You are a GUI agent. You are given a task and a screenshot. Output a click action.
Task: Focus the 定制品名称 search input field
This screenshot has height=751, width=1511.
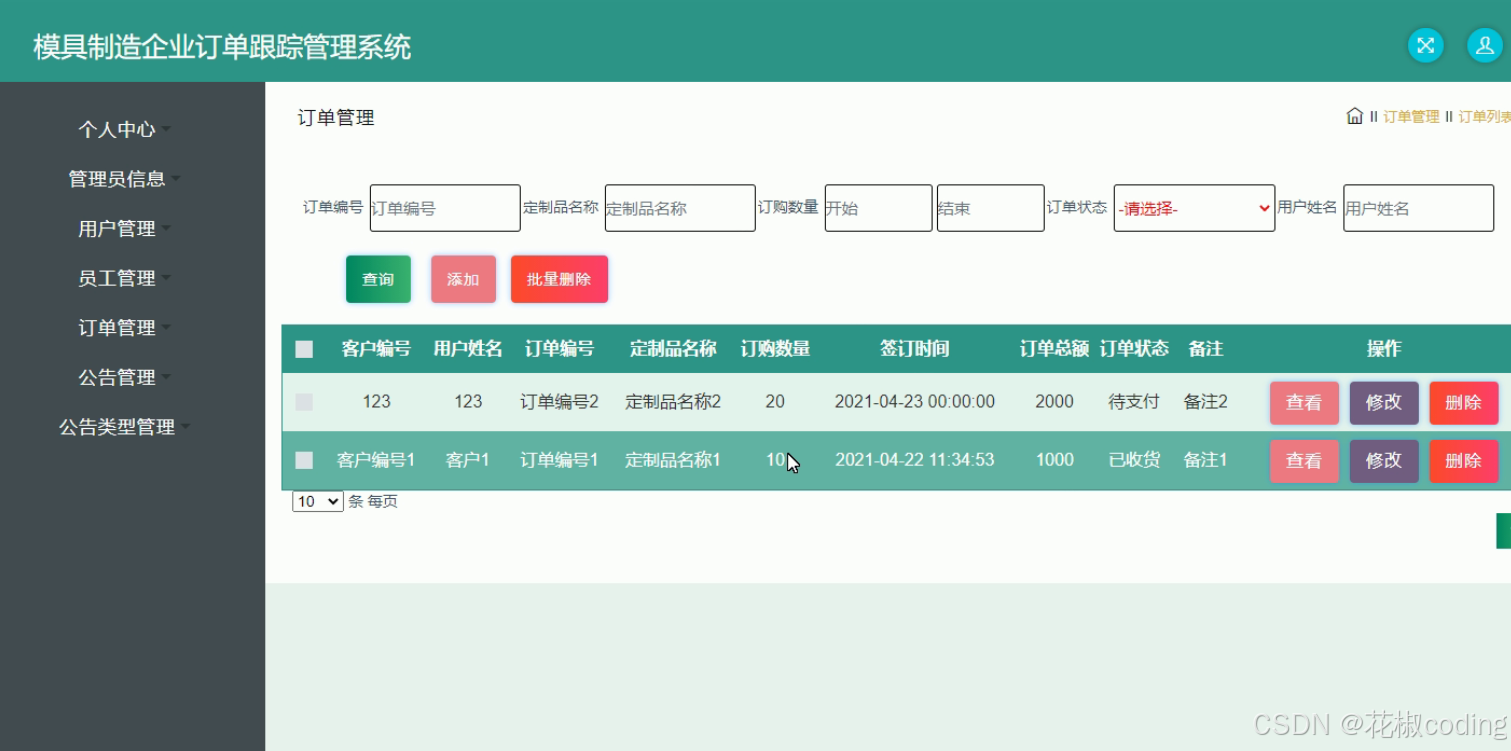680,208
